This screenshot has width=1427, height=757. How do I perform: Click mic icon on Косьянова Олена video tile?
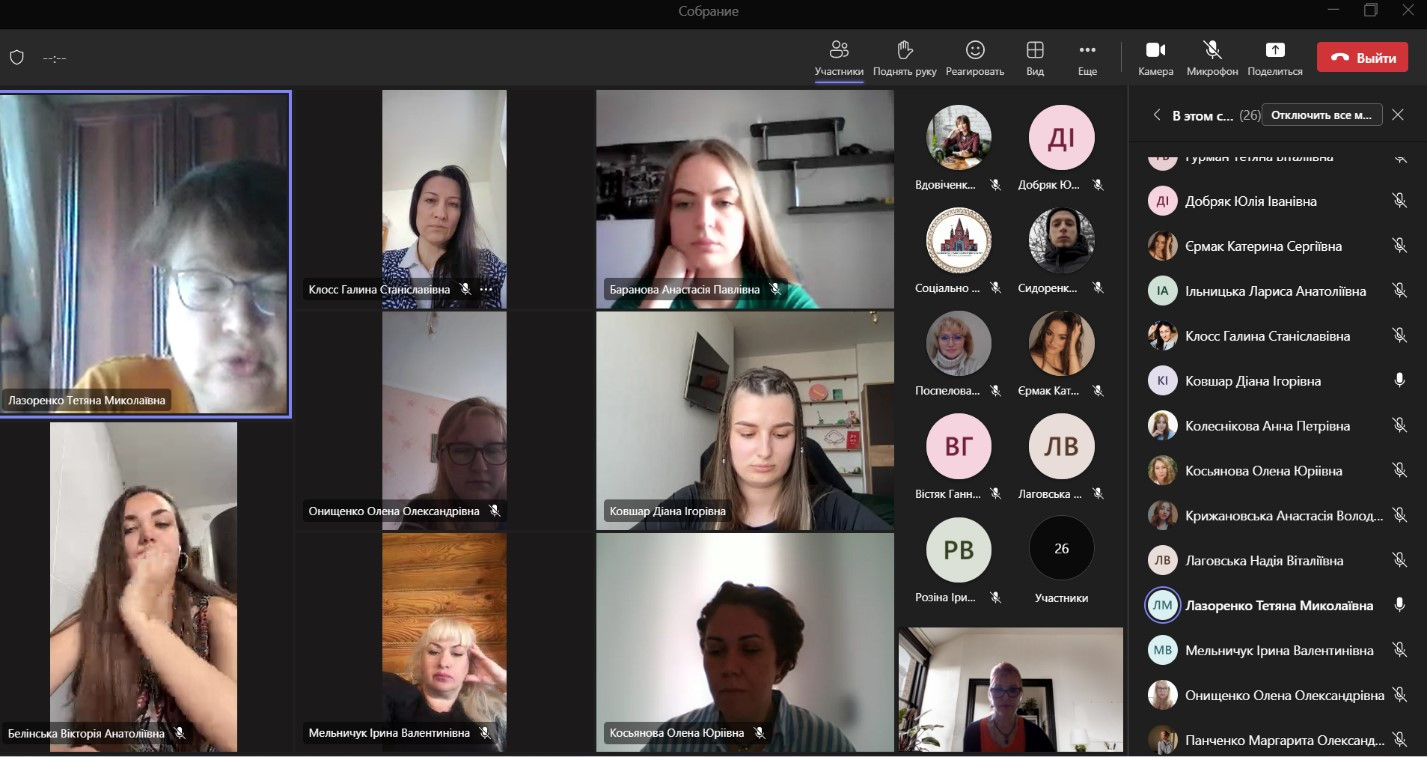[x=760, y=733]
